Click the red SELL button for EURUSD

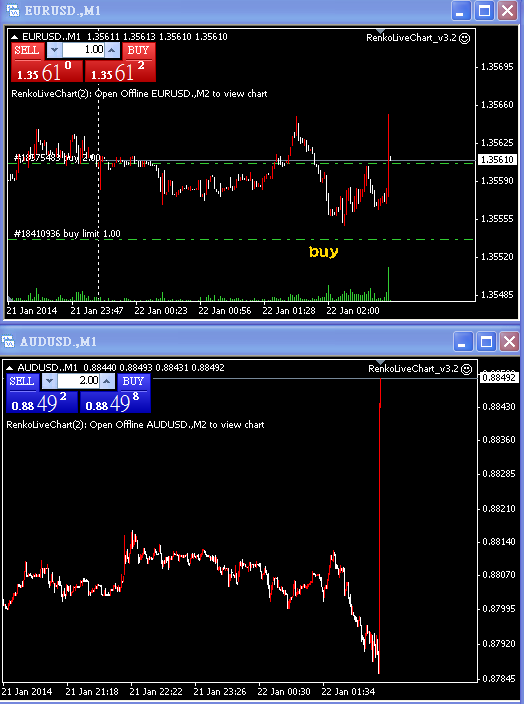click(27, 50)
